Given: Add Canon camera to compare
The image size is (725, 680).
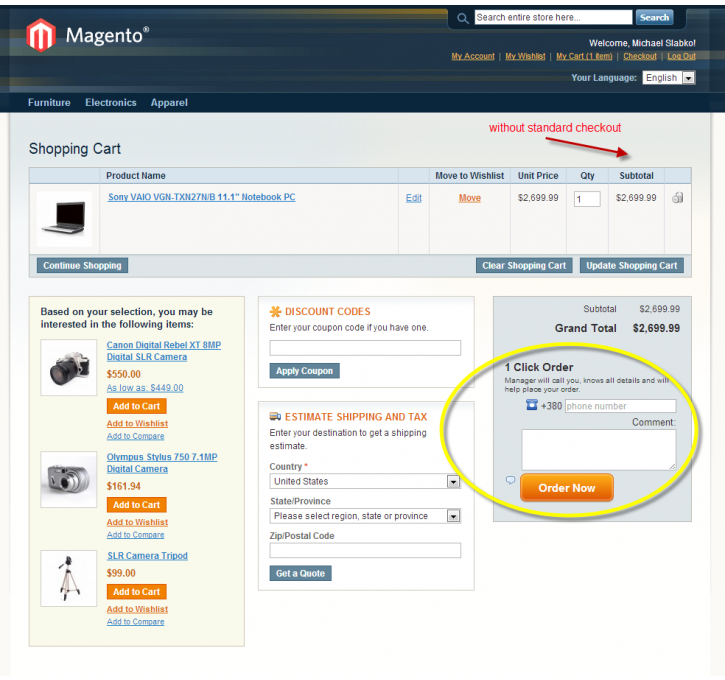Looking at the screenshot, I should (x=135, y=436).
